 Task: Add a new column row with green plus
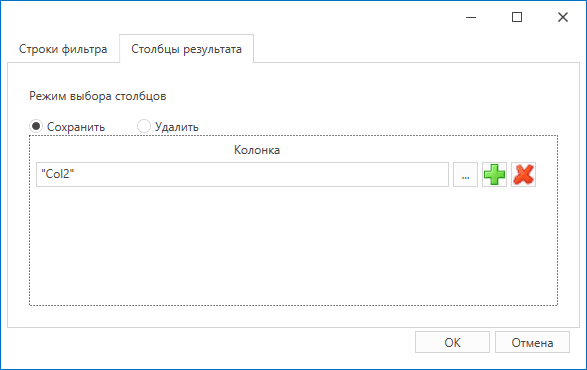tap(494, 175)
